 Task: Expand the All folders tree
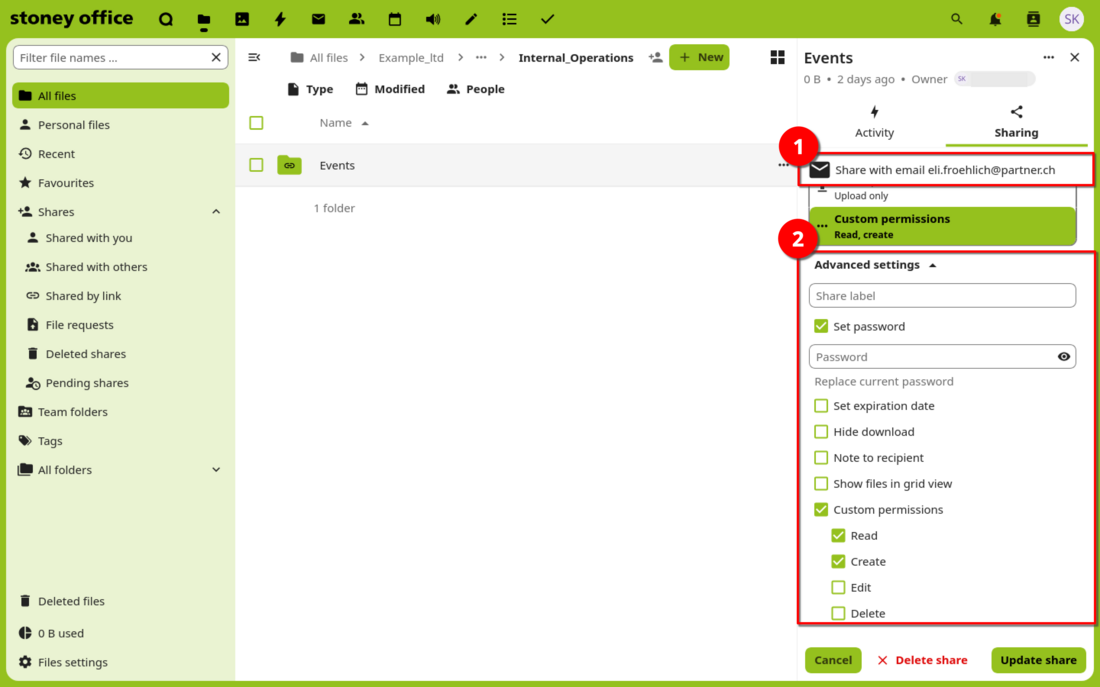point(216,470)
